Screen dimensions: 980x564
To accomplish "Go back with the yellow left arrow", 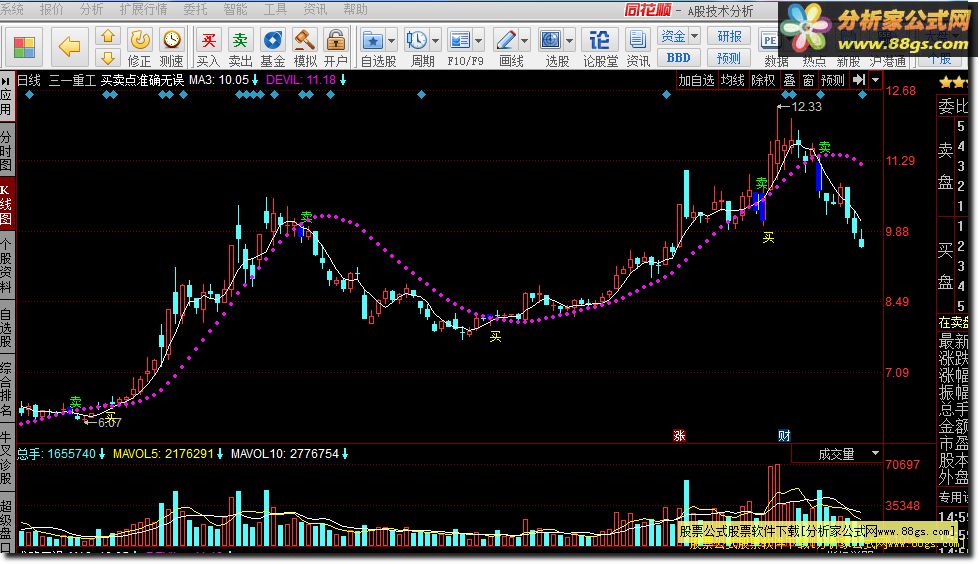I will [69, 47].
